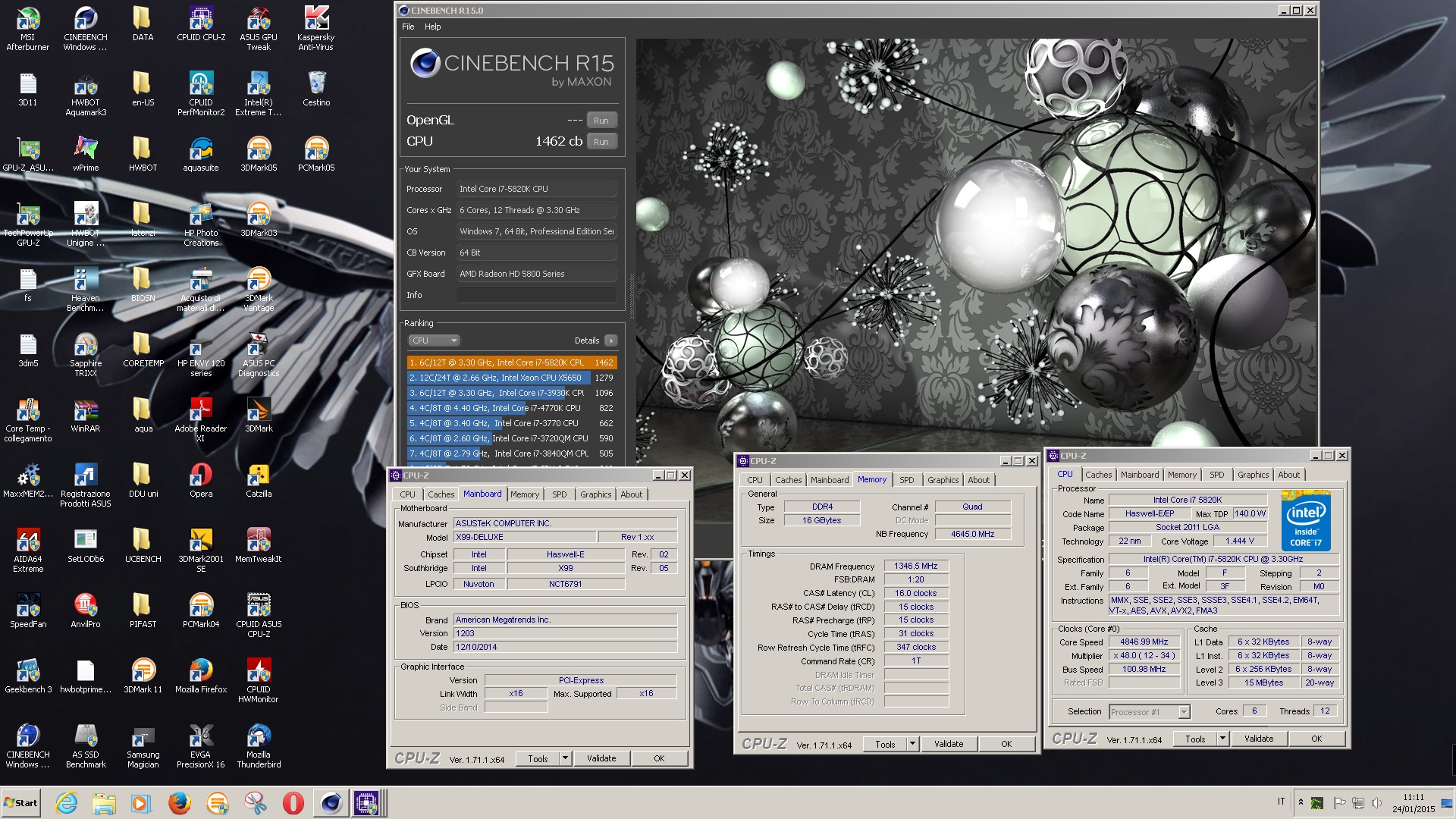Open Cinebench Help menu
The width and height of the screenshot is (1456, 819).
click(432, 27)
